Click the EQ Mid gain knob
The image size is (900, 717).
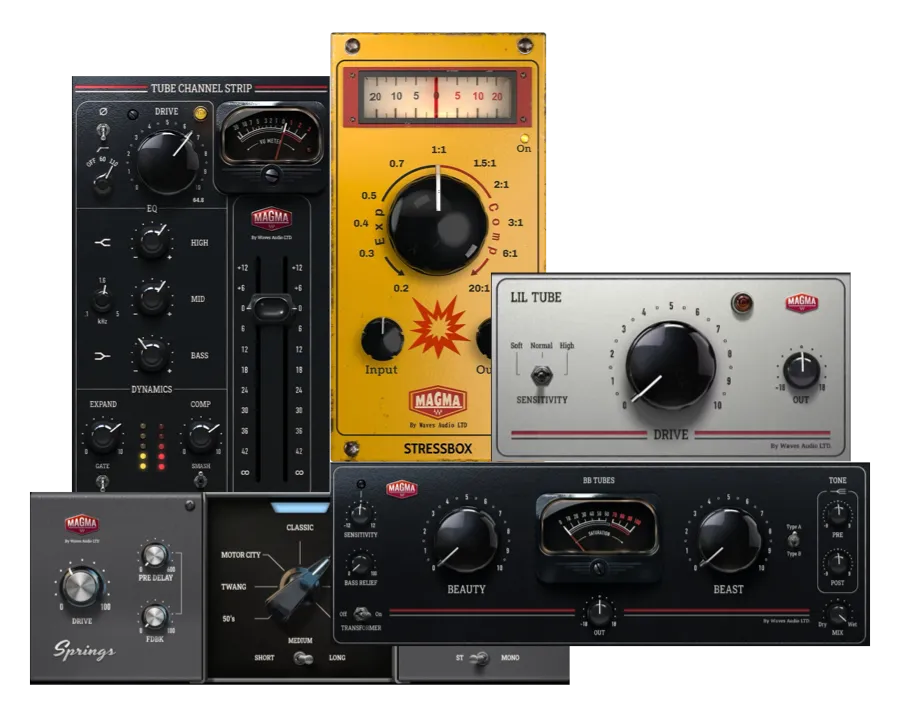(153, 297)
